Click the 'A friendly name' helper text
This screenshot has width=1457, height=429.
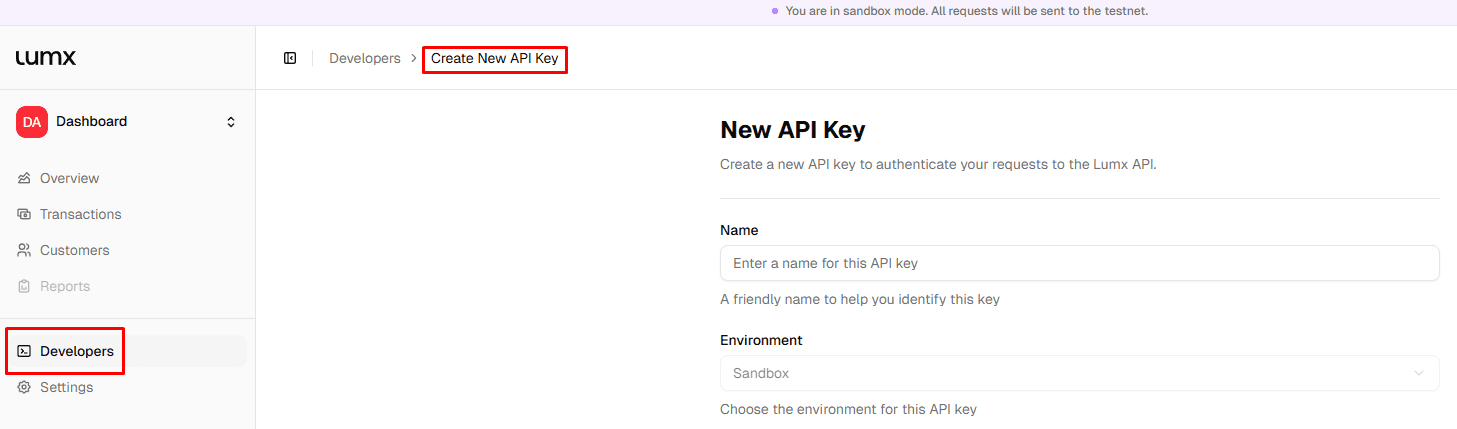(860, 299)
